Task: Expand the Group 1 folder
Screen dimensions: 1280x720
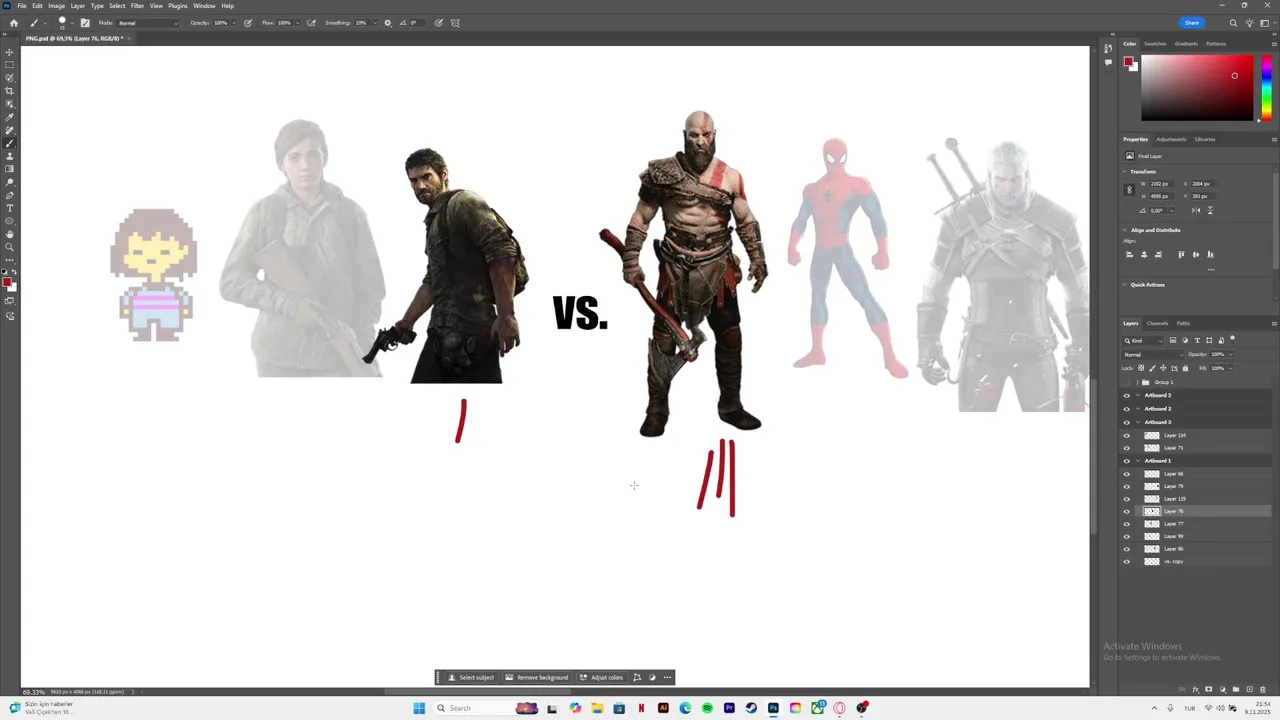Action: pos(1137,382)
